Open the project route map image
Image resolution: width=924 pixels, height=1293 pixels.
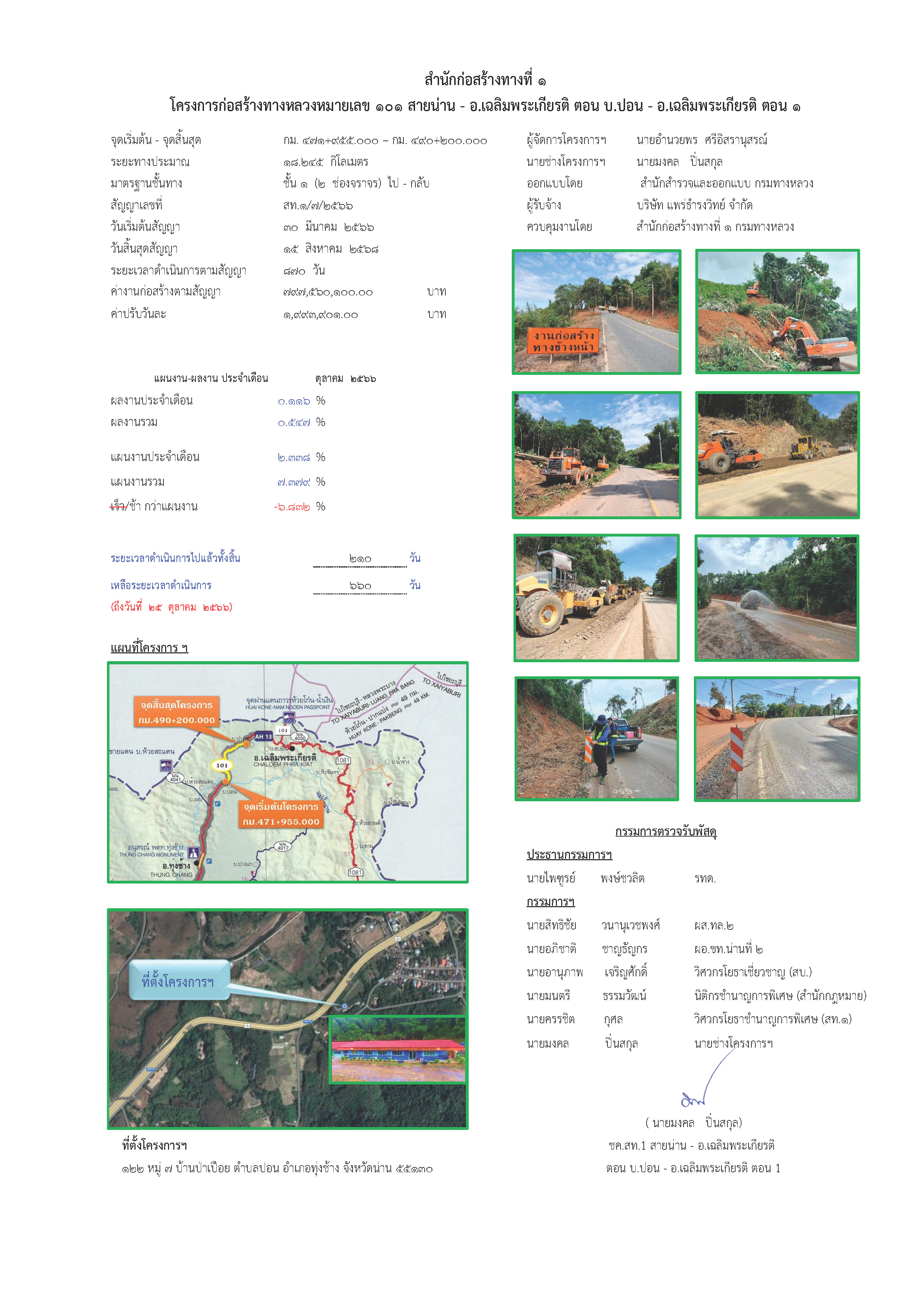(287, 772)
